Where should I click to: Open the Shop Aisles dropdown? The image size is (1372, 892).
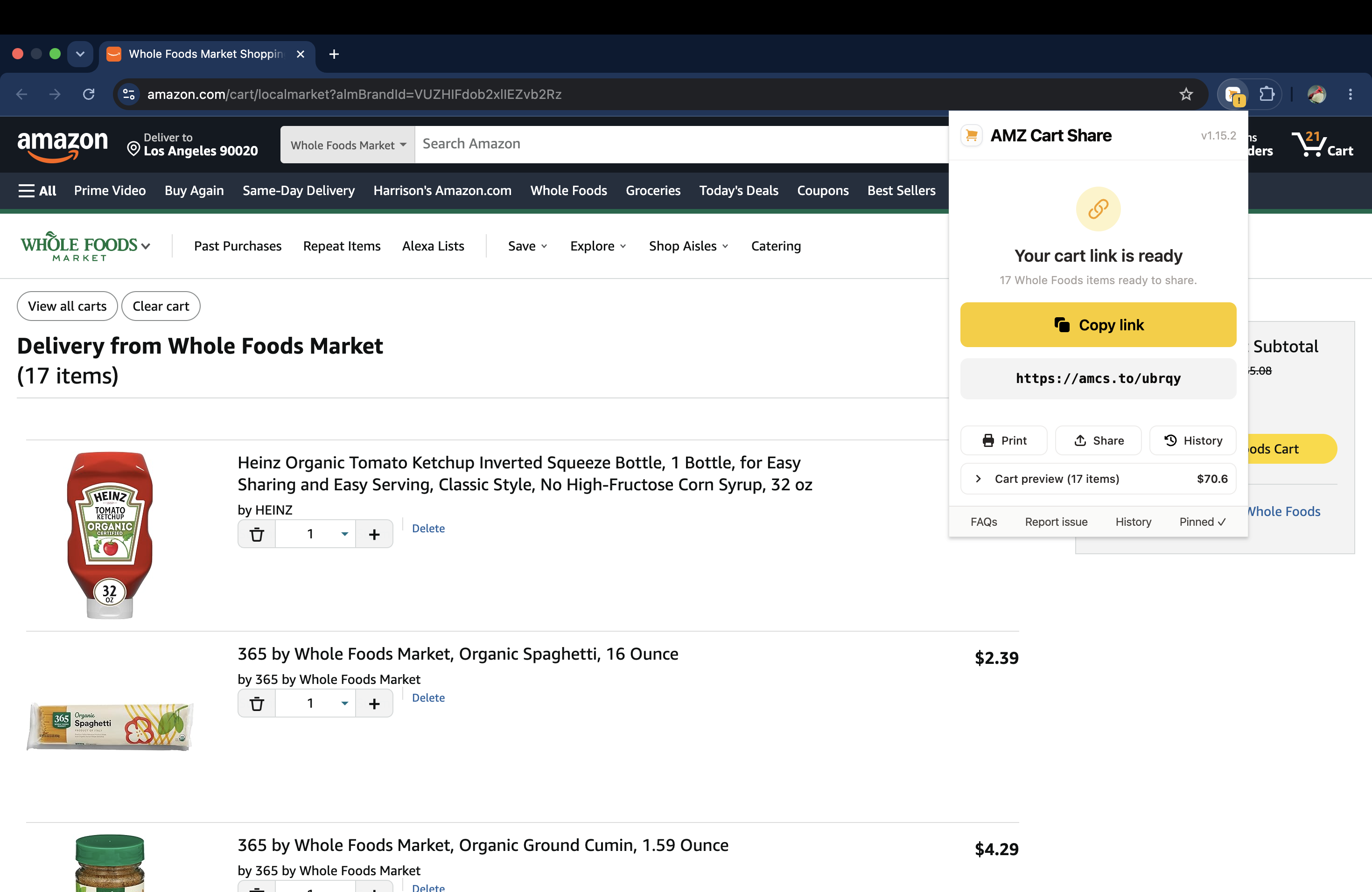tap(688, 247)
